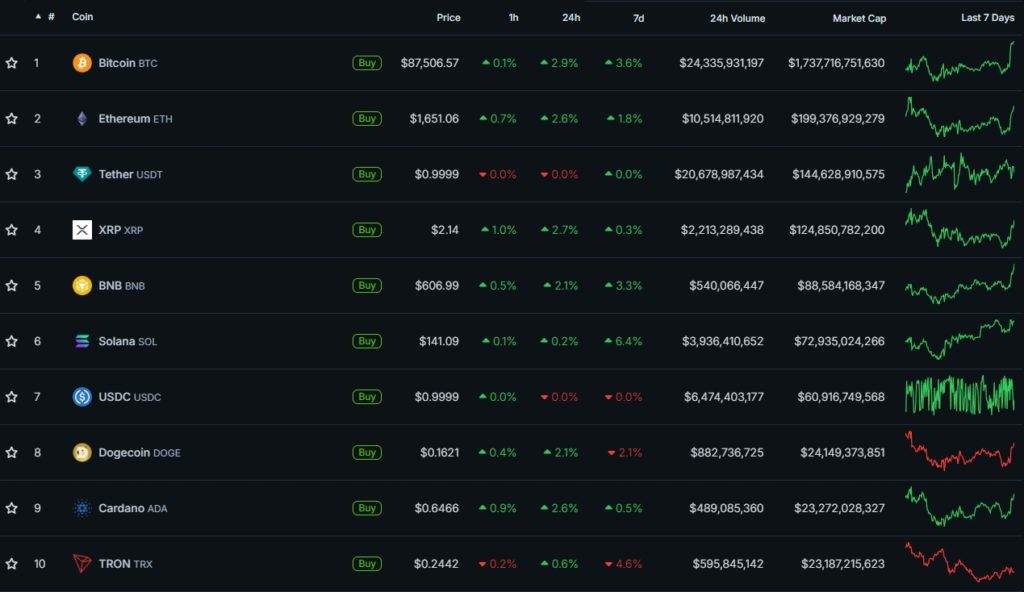Image resolution: width=1024 pixels, height=592 pixels.
Task: Click the XRP coin logo
Action: (84, 229)
